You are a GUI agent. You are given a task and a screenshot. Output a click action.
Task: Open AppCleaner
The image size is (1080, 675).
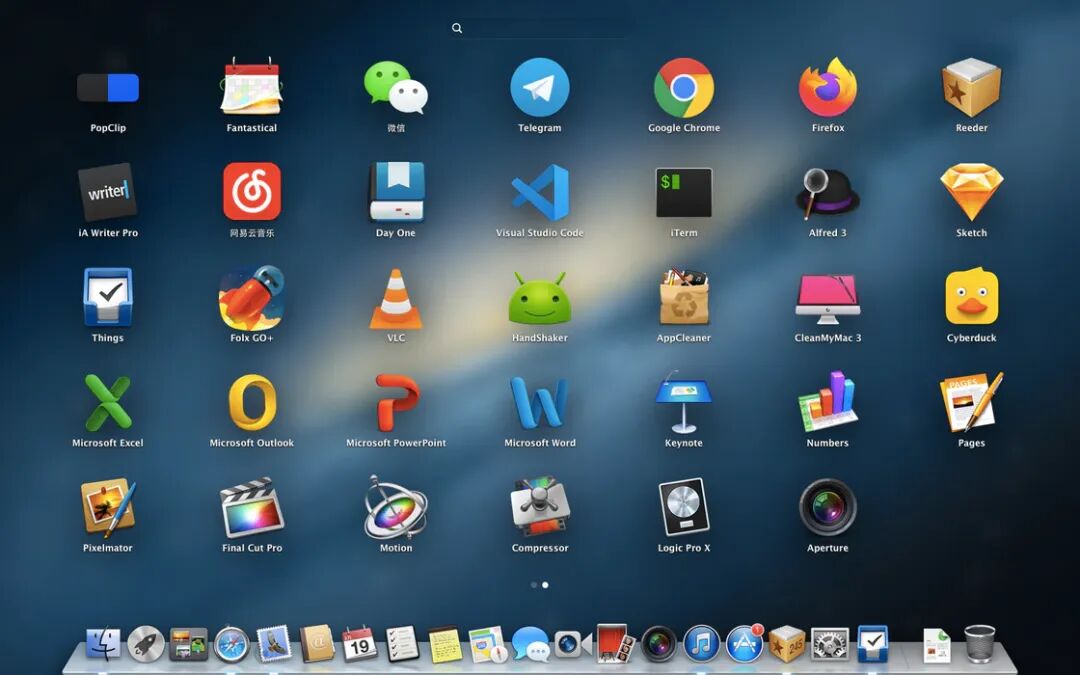pos(684,297)
